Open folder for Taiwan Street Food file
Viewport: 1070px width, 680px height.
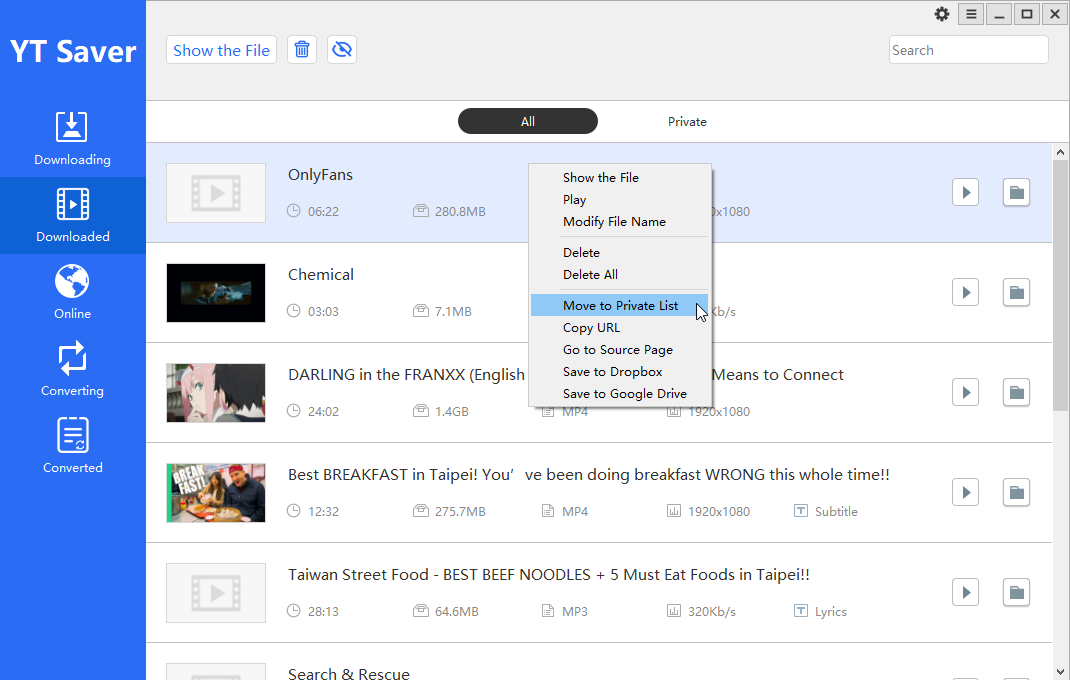(1016, 593)
